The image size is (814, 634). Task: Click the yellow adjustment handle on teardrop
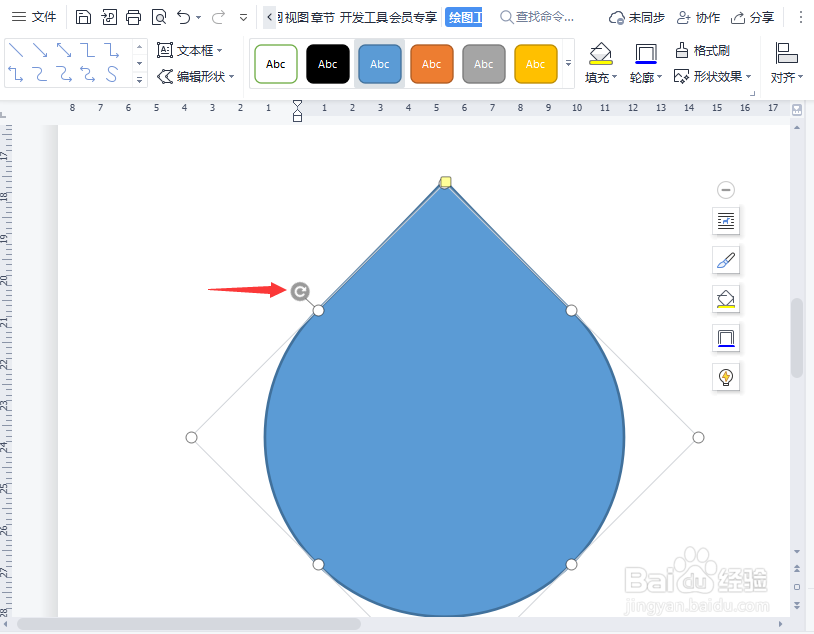coord(445,182)
